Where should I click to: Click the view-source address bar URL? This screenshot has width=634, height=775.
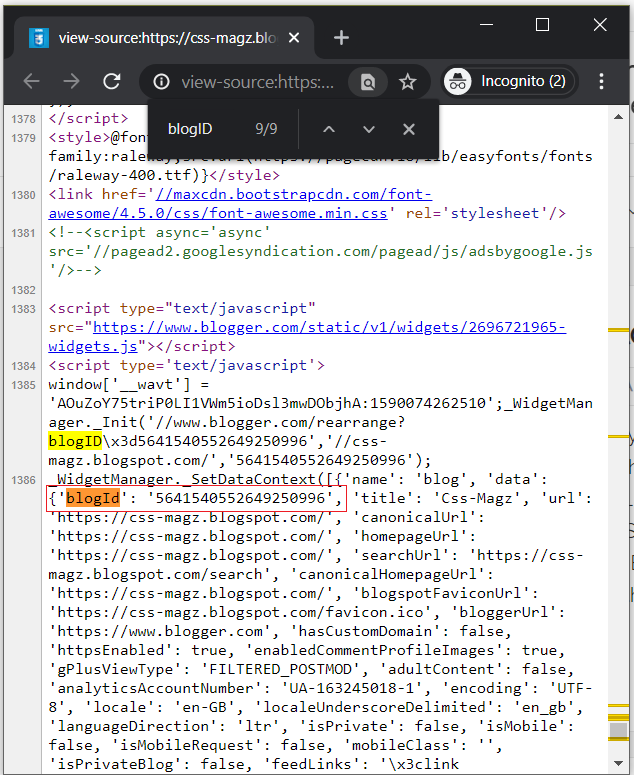[257, 82]
